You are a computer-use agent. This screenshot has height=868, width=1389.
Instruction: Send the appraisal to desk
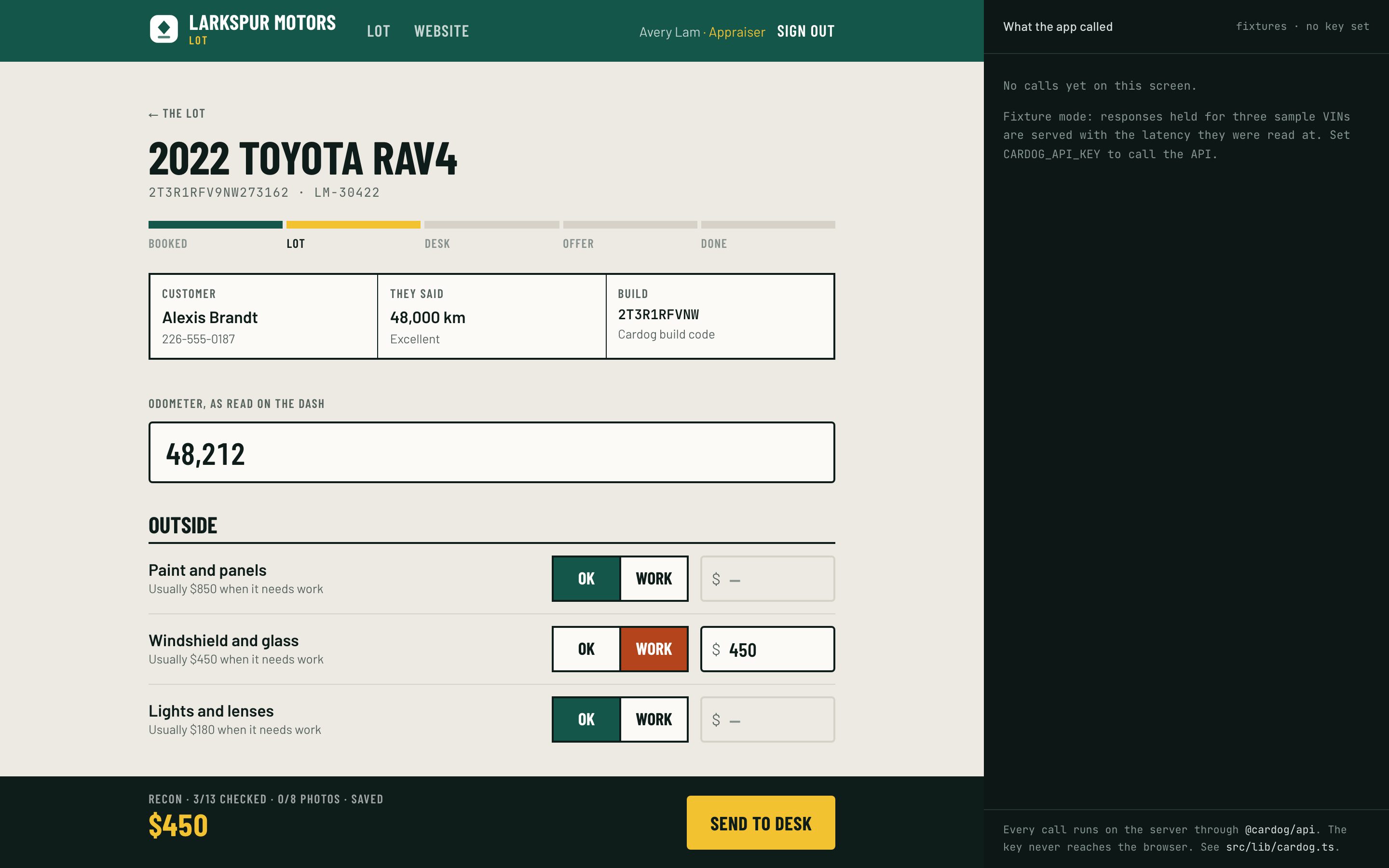point(761,823)
